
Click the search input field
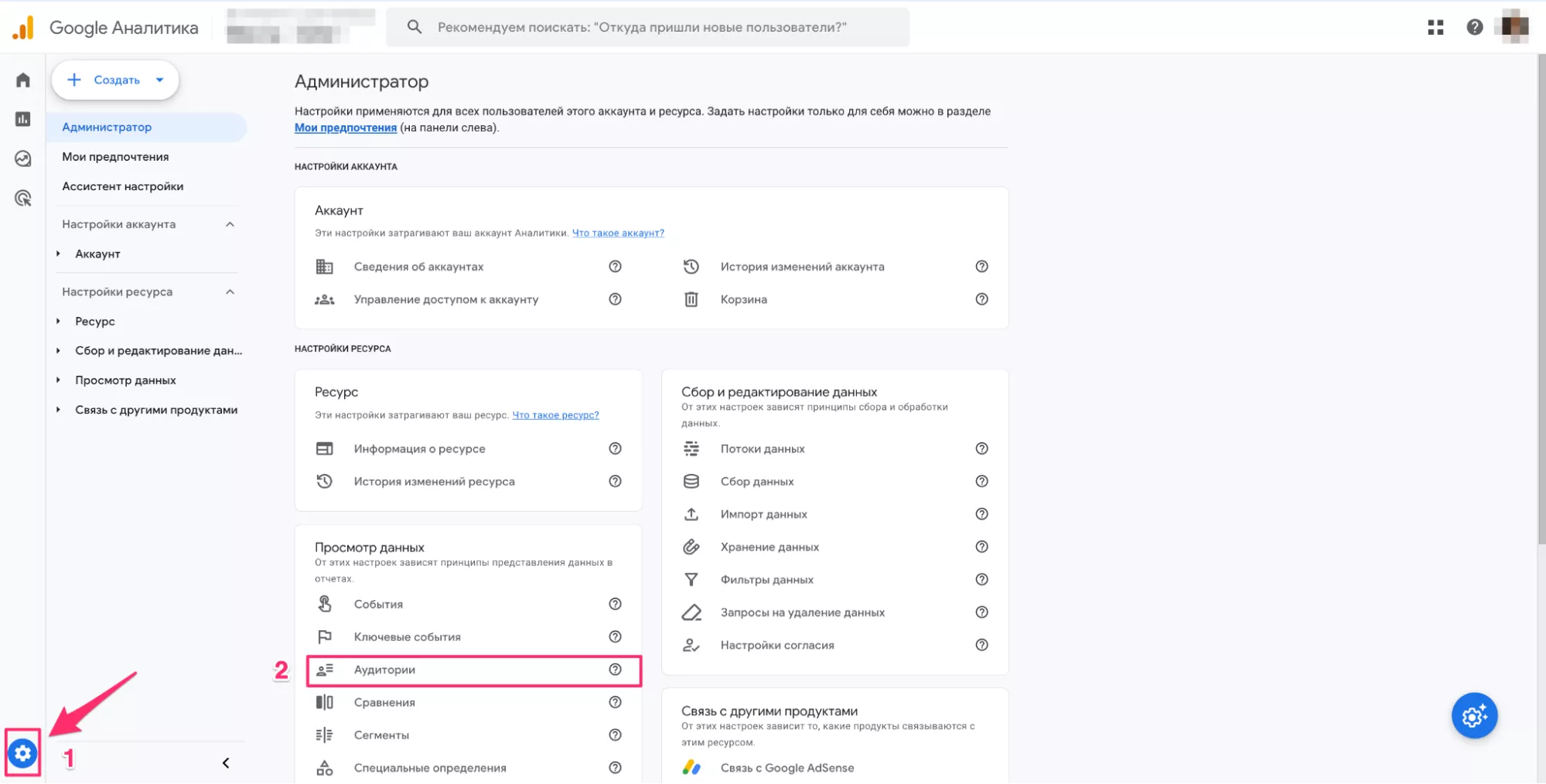pos(648,27)
